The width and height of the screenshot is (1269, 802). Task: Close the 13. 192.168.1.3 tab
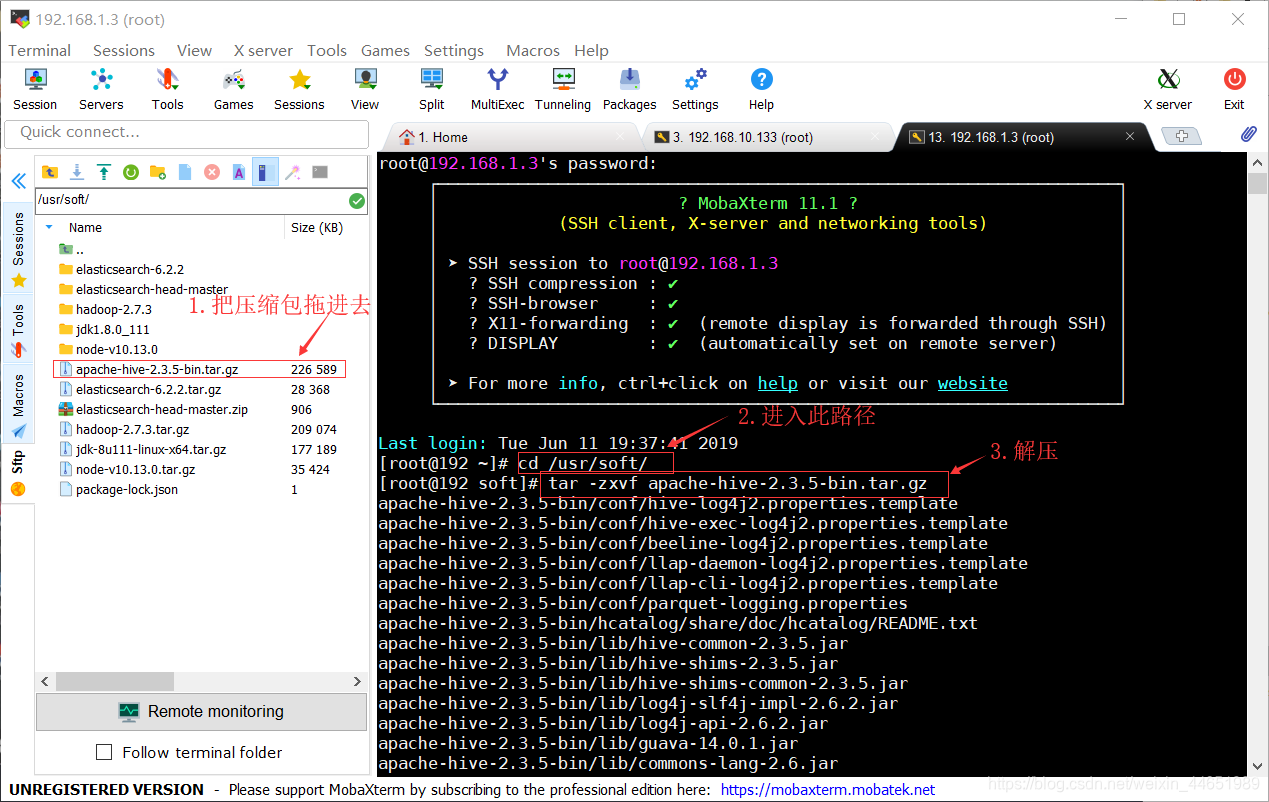point(1130,136)
